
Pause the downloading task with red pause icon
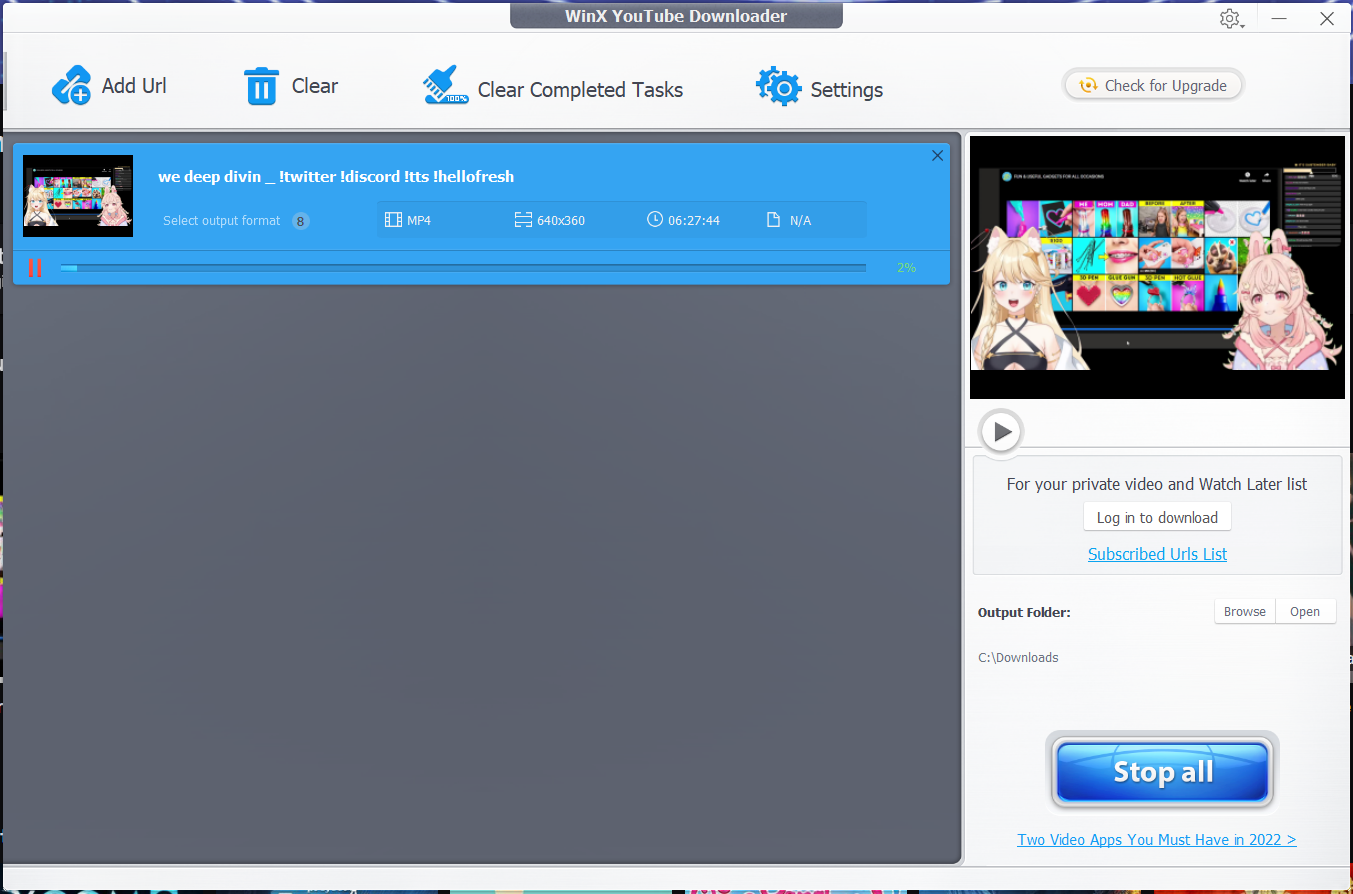point(35,268)
